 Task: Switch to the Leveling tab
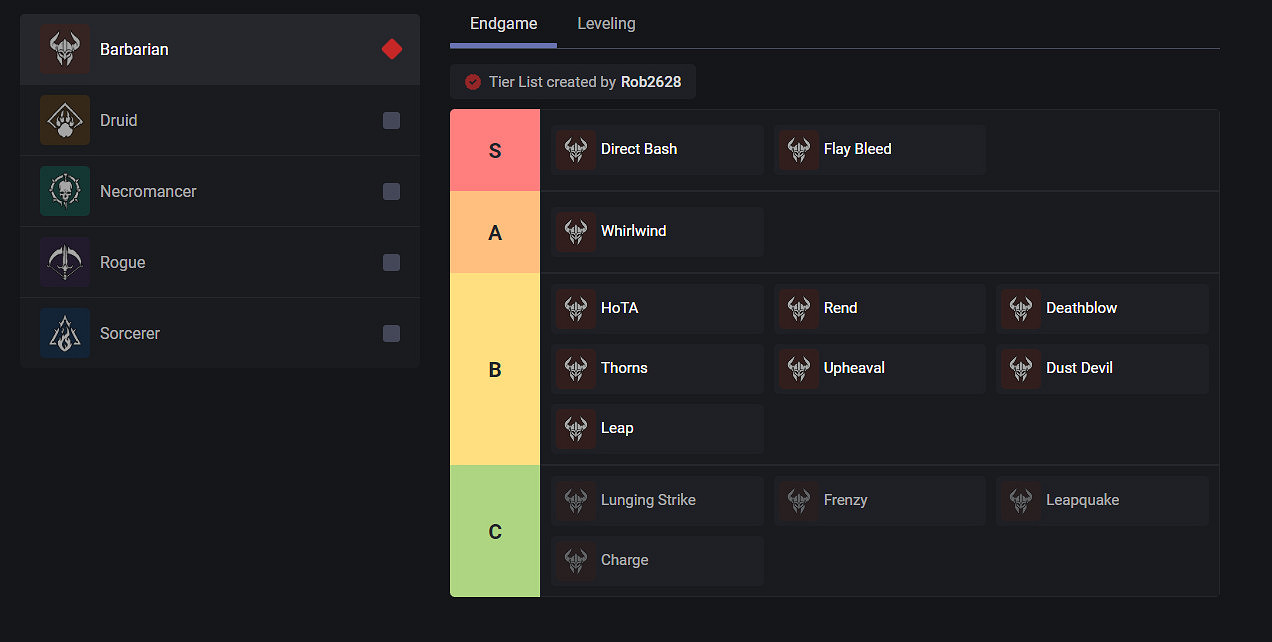(x=606, y=24)
